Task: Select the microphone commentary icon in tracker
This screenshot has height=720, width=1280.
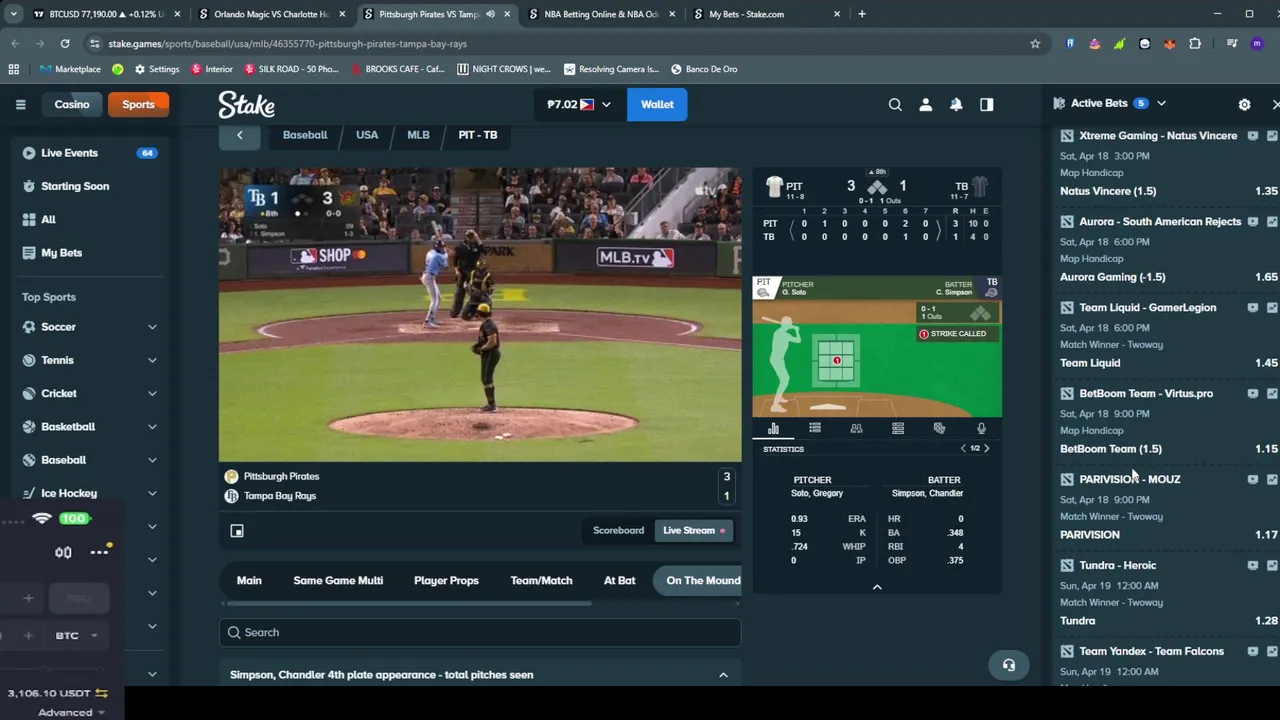Action: click(981, 428)
